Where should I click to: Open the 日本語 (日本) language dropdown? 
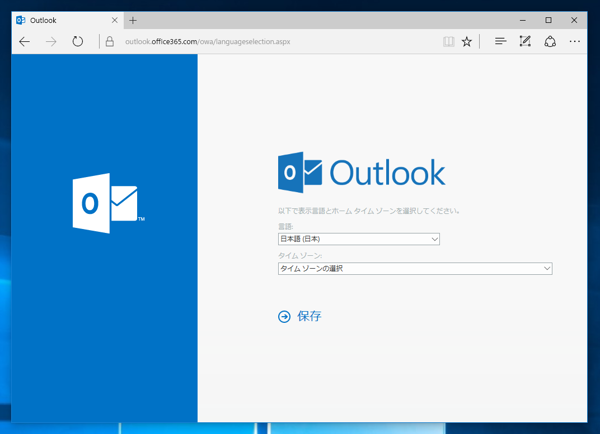tap(359, 239)
